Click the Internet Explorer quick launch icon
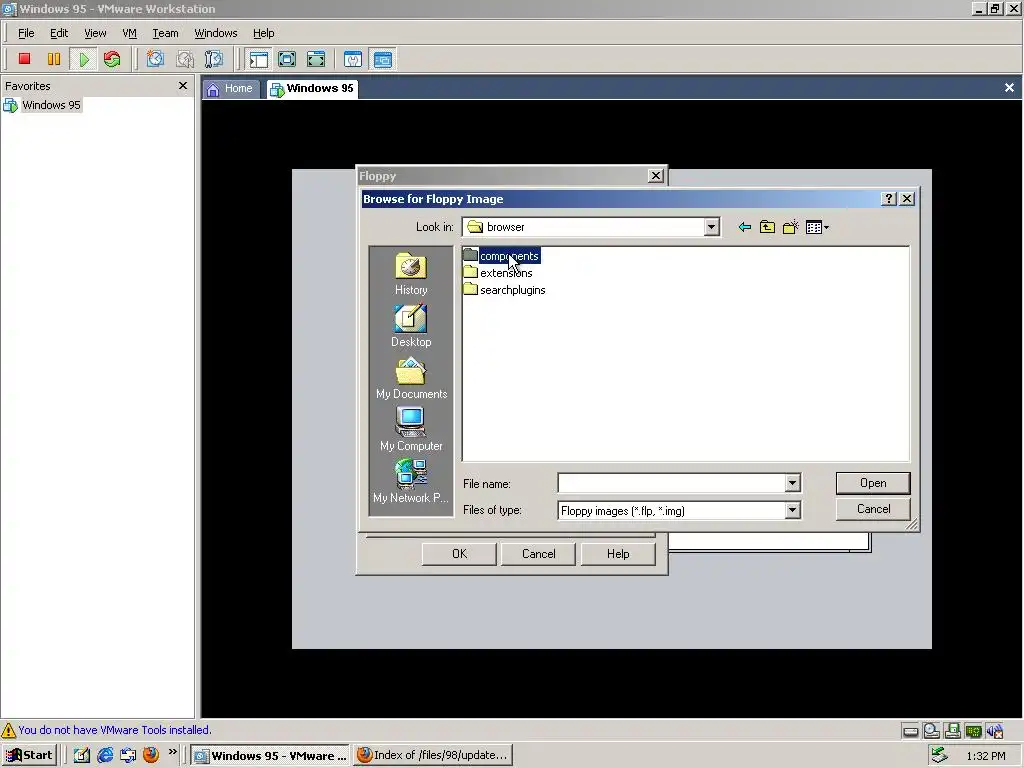 (105, 755)
